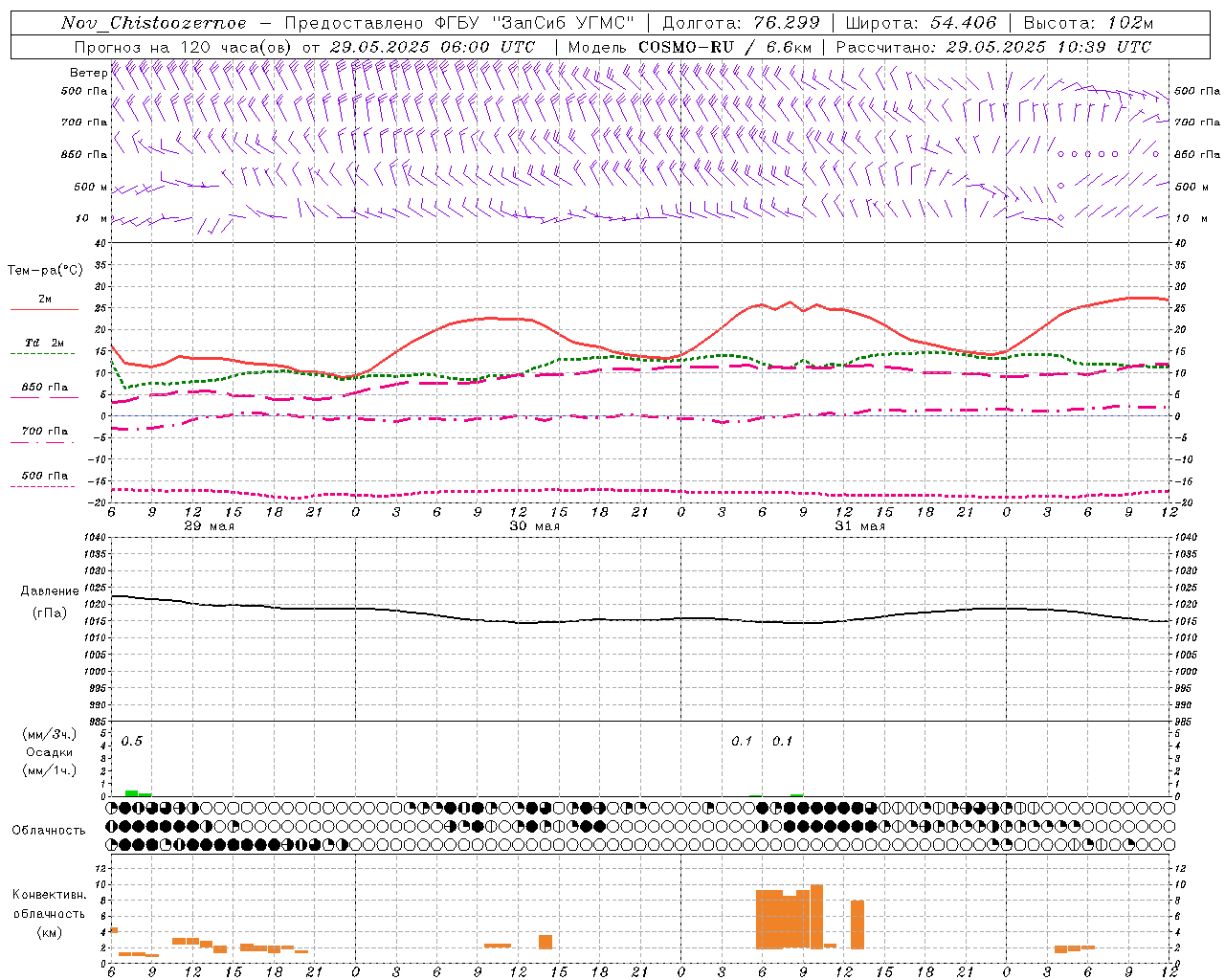The height and width of the screenshot is (980, 1225).
Task: Click the Осадки precipitation label
Action: tap(50, 752)
